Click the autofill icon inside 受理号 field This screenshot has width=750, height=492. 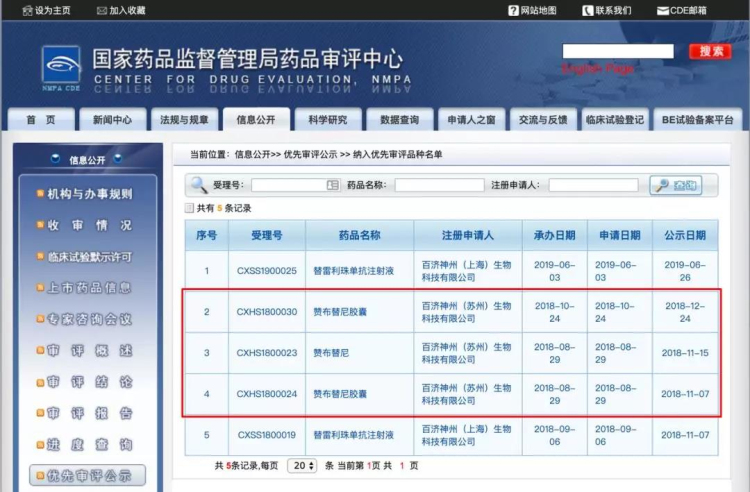(x=333, y=185)
